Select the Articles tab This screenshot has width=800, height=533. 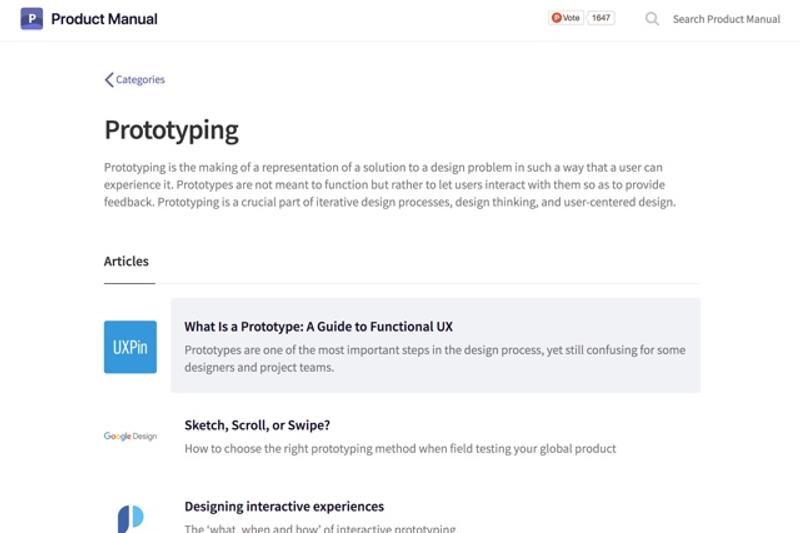tap(126, 261)
